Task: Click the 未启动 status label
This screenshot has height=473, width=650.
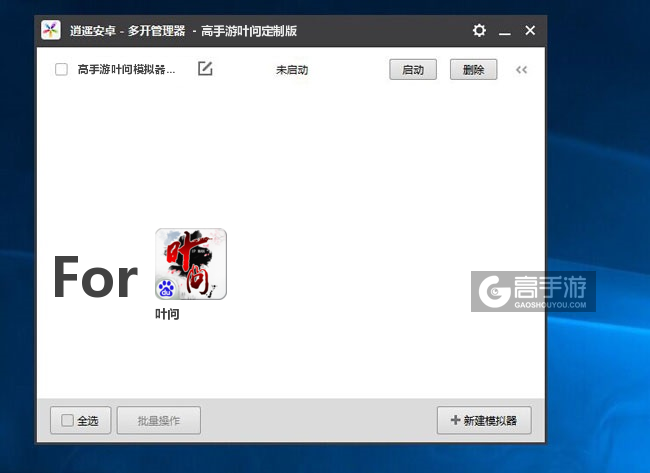Action: tap(292, 70)
